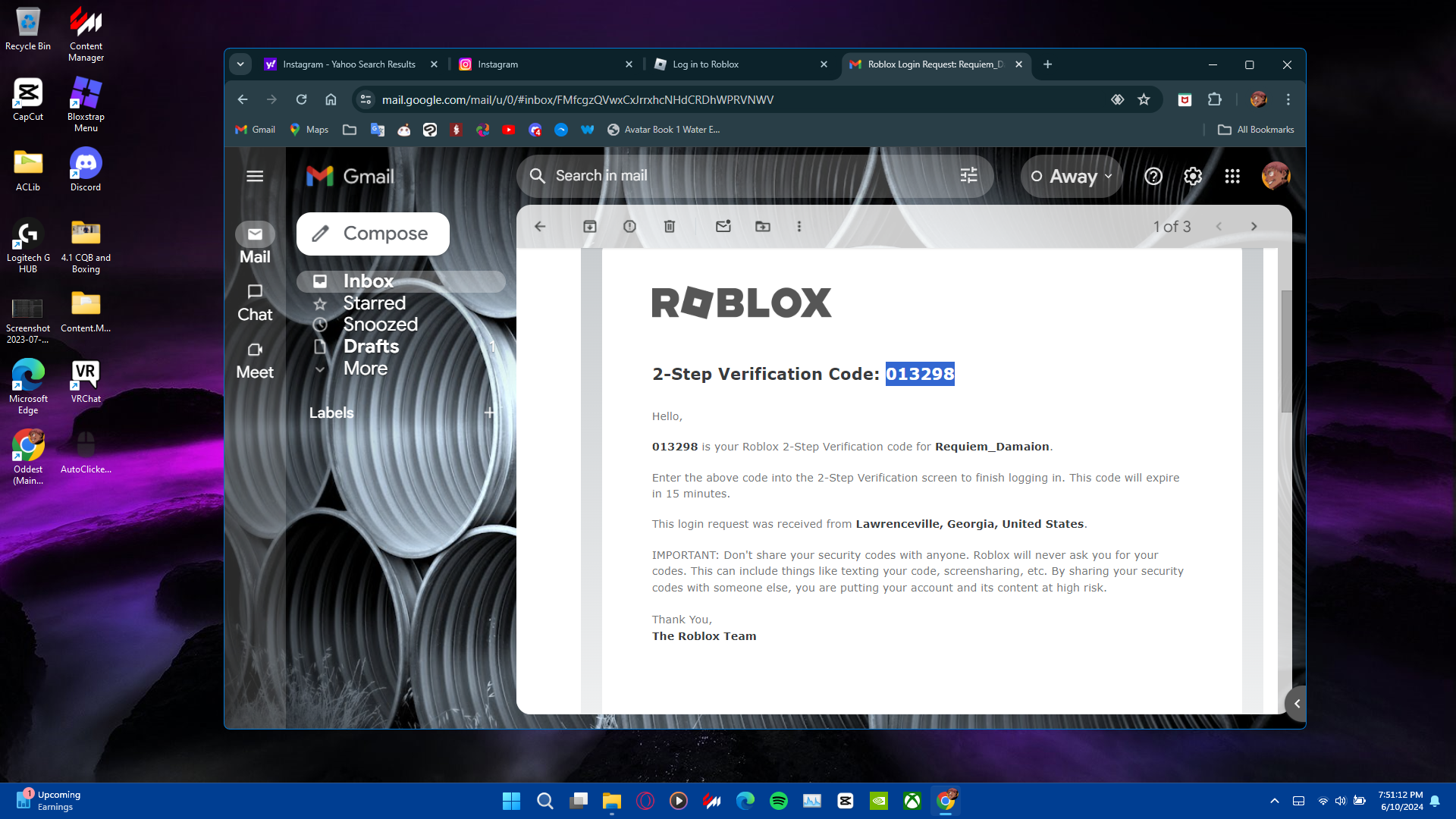Mark the email as unread

click(x=723, y=226)
